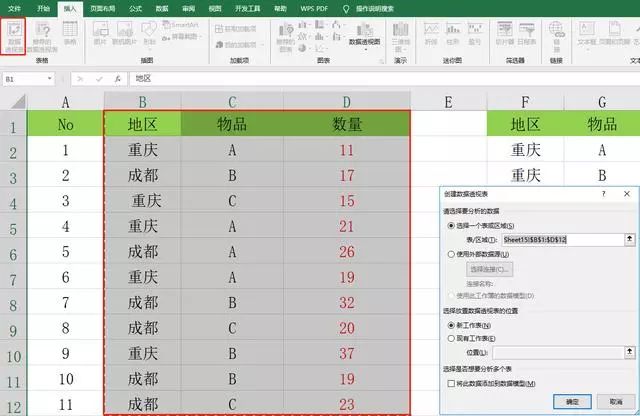Insert a 表格 table from the ribbon
This screenshot has height=416, width=640.
tap(71, 38)
